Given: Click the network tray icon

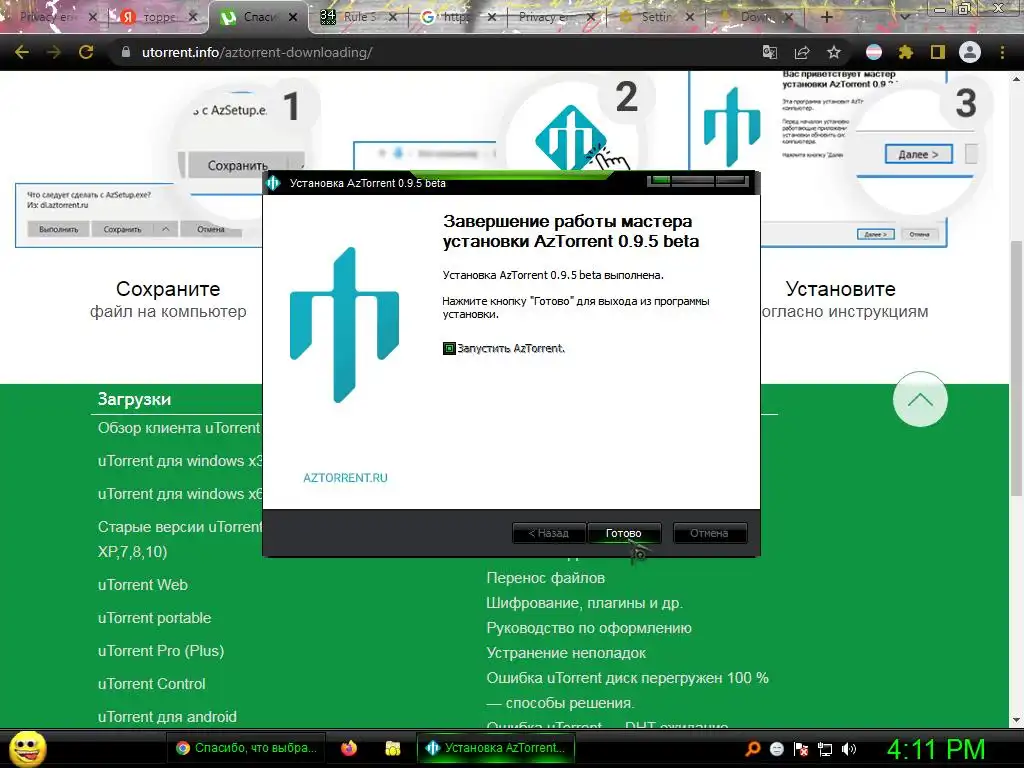Looking at the screenshot, I should 825,749.
